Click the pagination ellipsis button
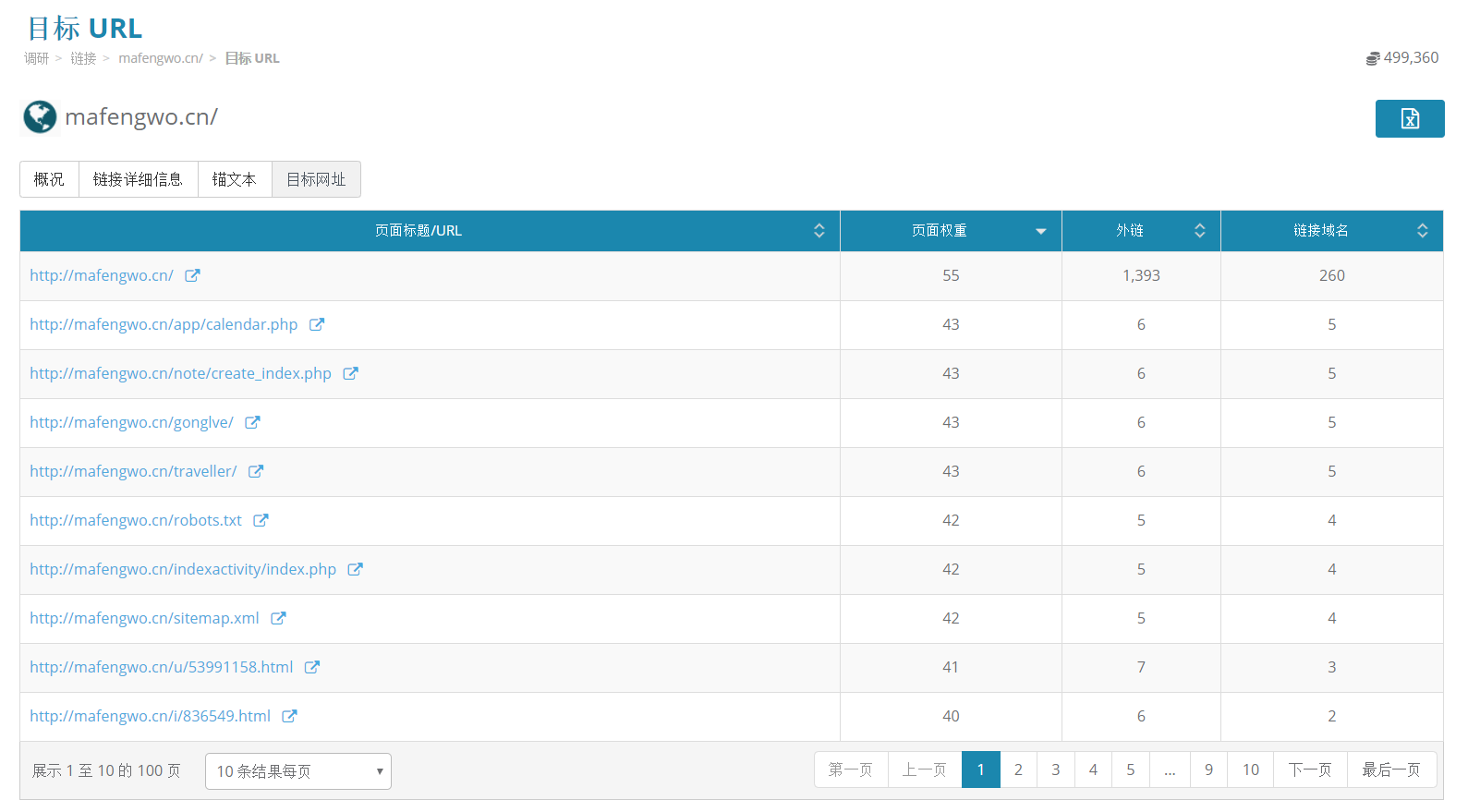Image resolution: width=1468 pixels, height=812 pixels. click(1170, 770)
